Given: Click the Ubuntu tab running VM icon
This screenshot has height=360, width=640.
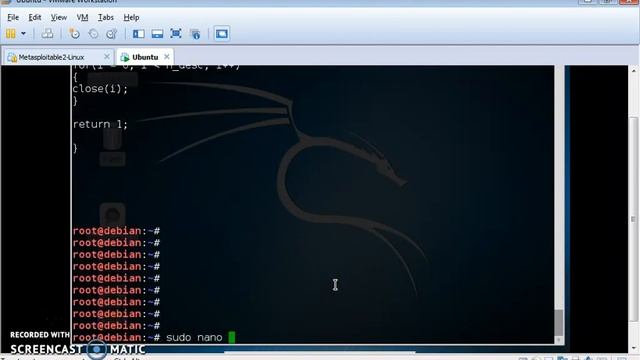Looking at the screenshot, I should 125,58.
